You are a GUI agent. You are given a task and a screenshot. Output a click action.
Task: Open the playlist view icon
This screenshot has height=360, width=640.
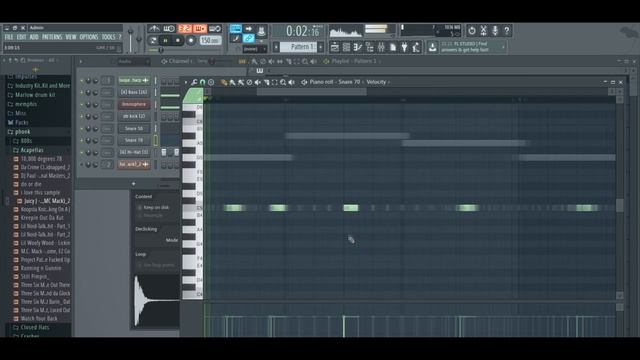tap(335, 48)
